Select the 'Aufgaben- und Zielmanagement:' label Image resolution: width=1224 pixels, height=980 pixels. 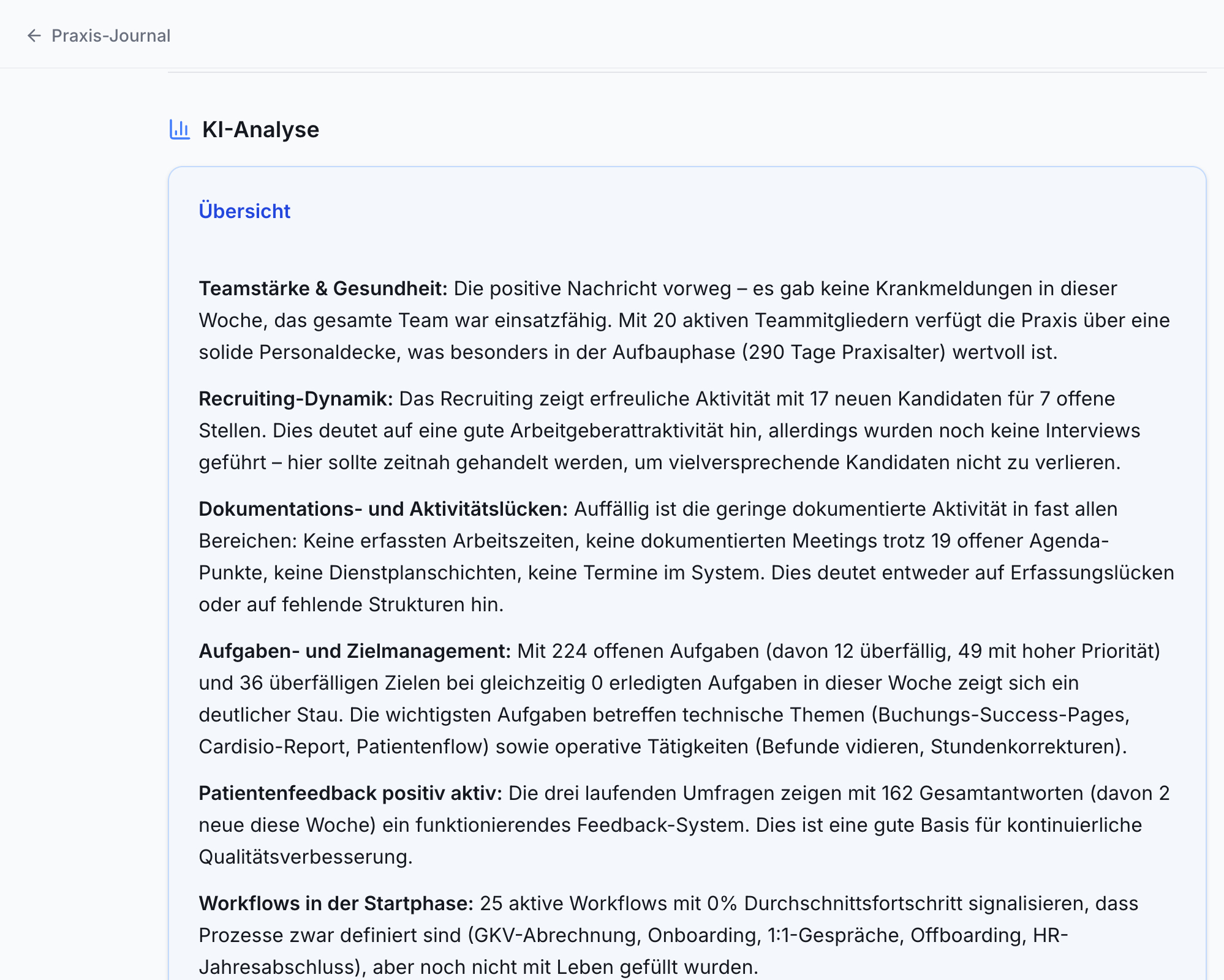[x=355, y=651]
